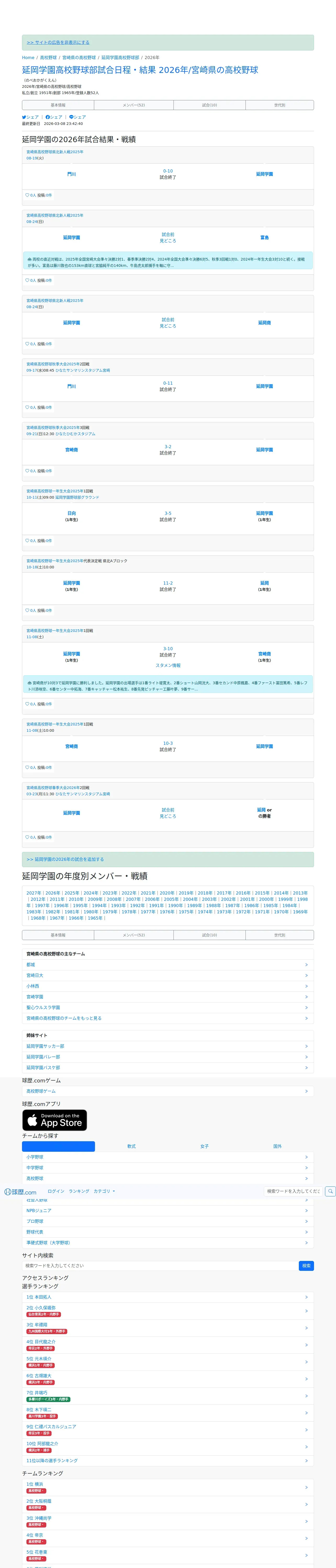Image resolution: width=336 pixels, height=1568 pixels.
Task: Open 小林西 row arrow
Action: coord(306,986)
